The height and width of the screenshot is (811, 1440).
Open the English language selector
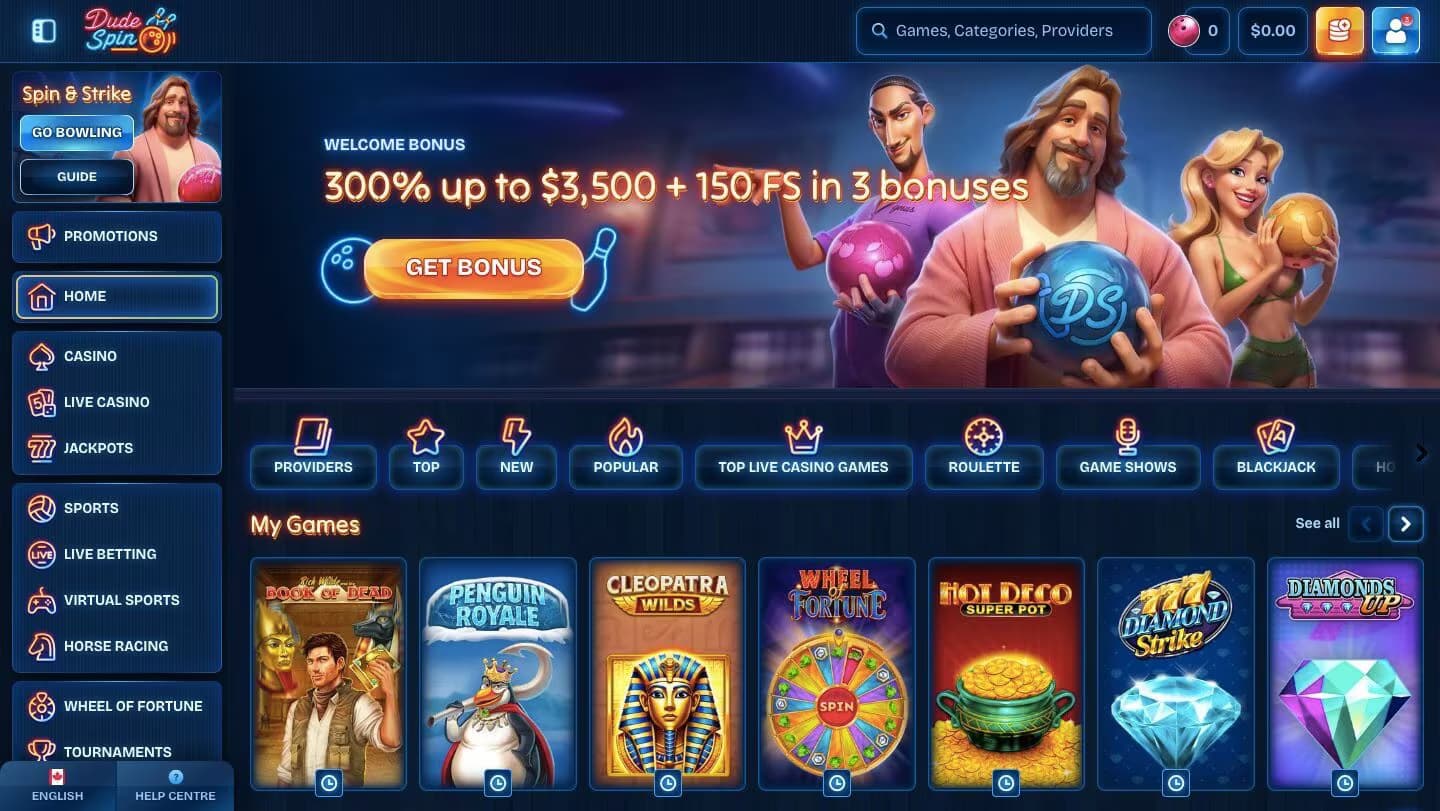[58, 786]
